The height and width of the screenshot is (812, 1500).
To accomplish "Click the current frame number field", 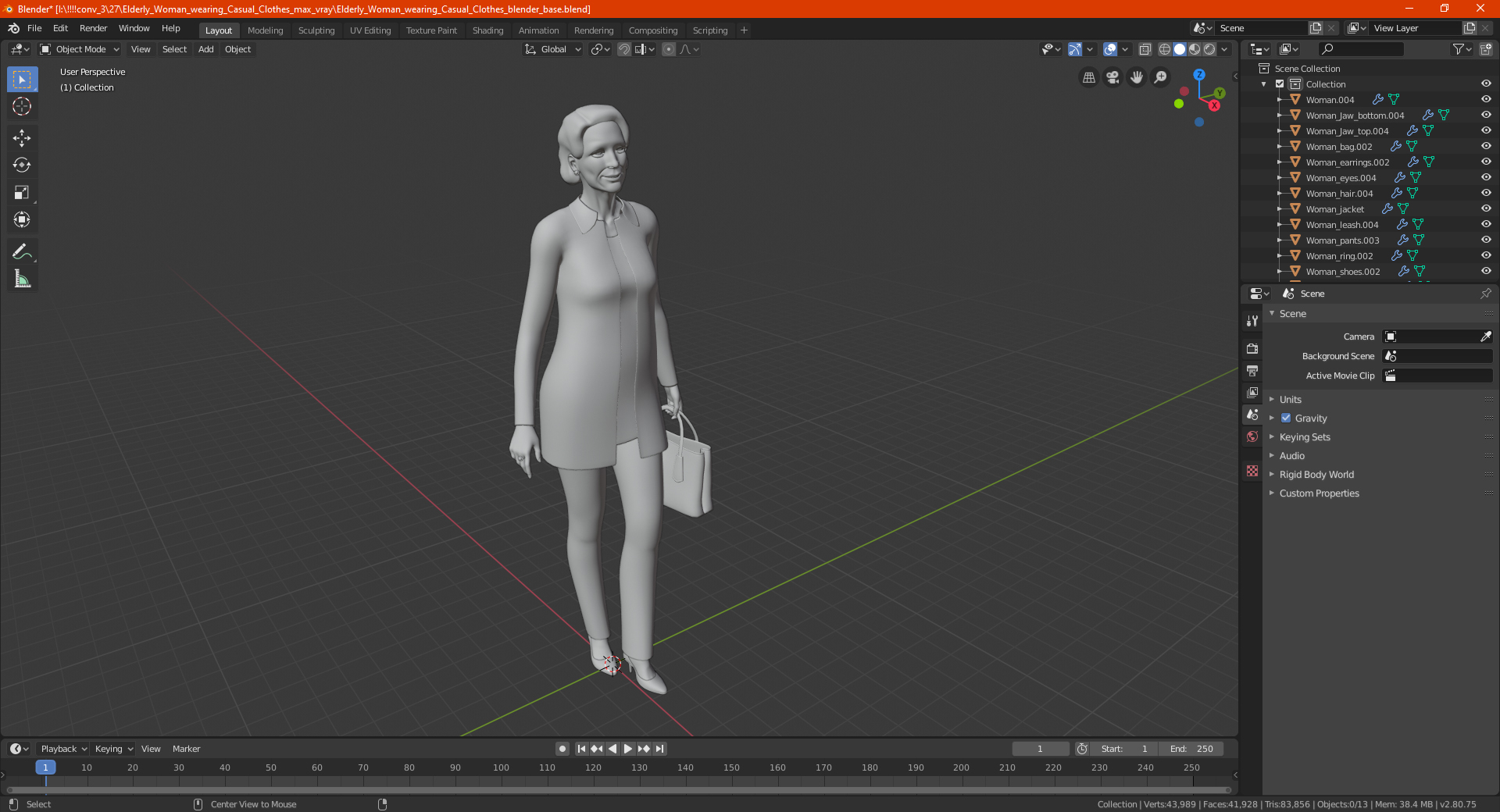I will (1040, 749).
